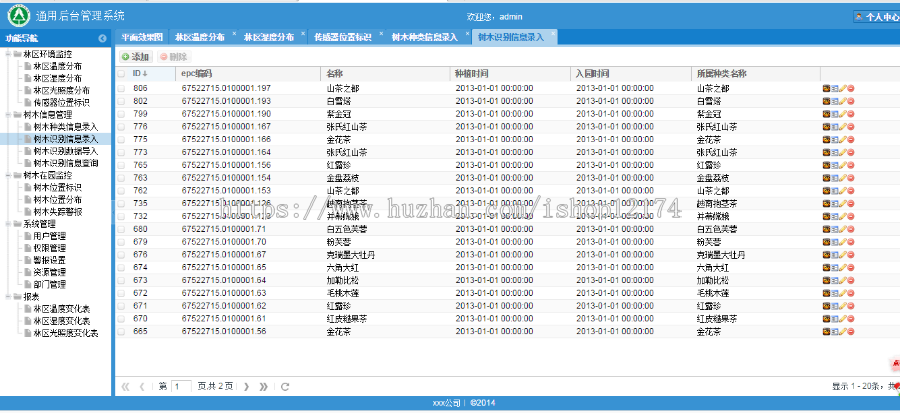Check the checkbox for row ID 776
This screenshot has height=413, width=900.
(x=121, y=127)
